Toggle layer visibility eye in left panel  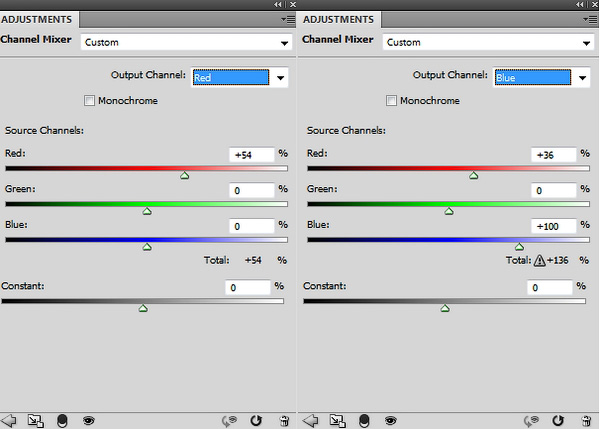click(88, 421)
